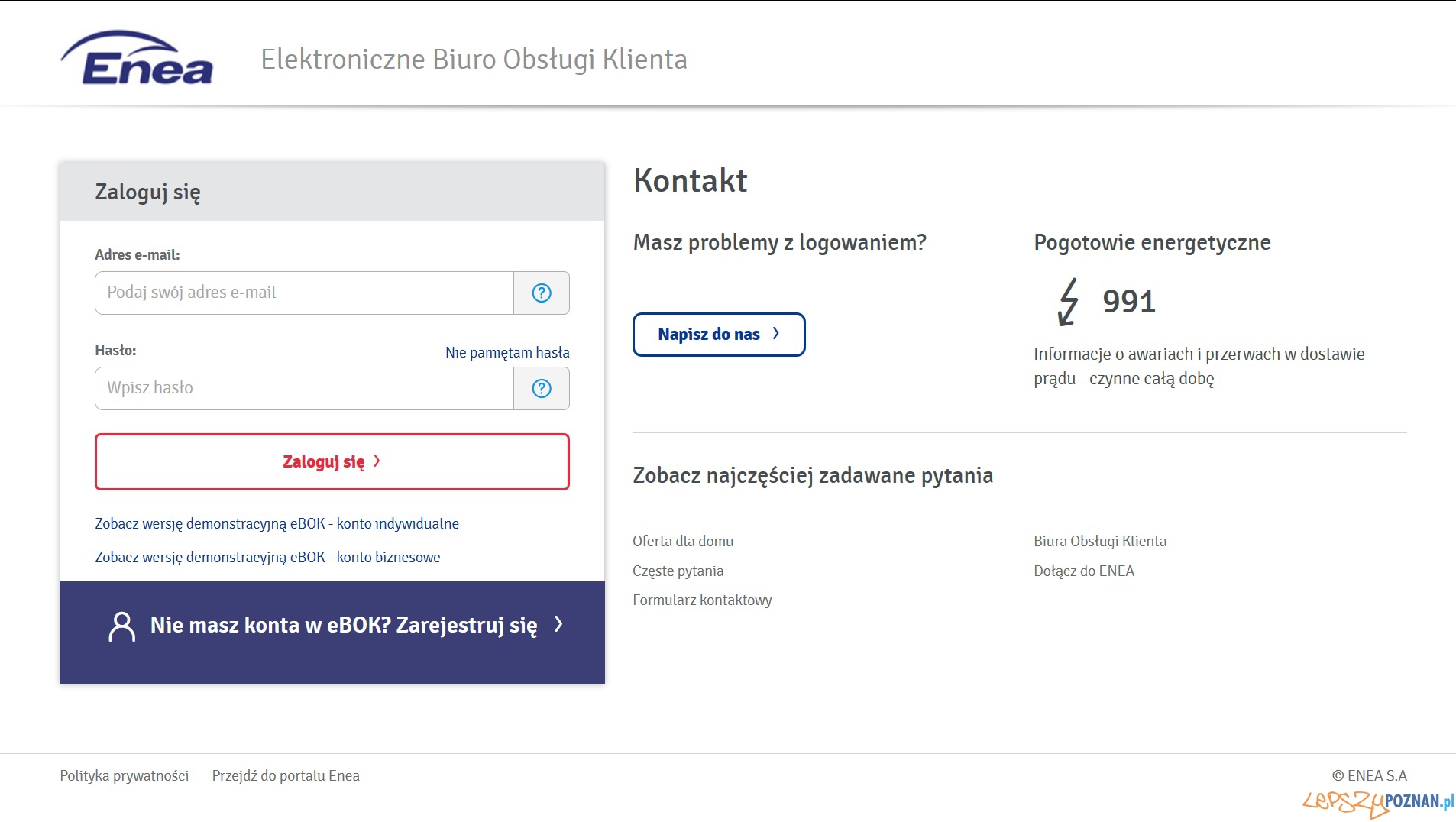This screenshot has width=1456, height=822.
Task: Visit the Biura Obsługi Klienta link
Action: point(1099,541)
